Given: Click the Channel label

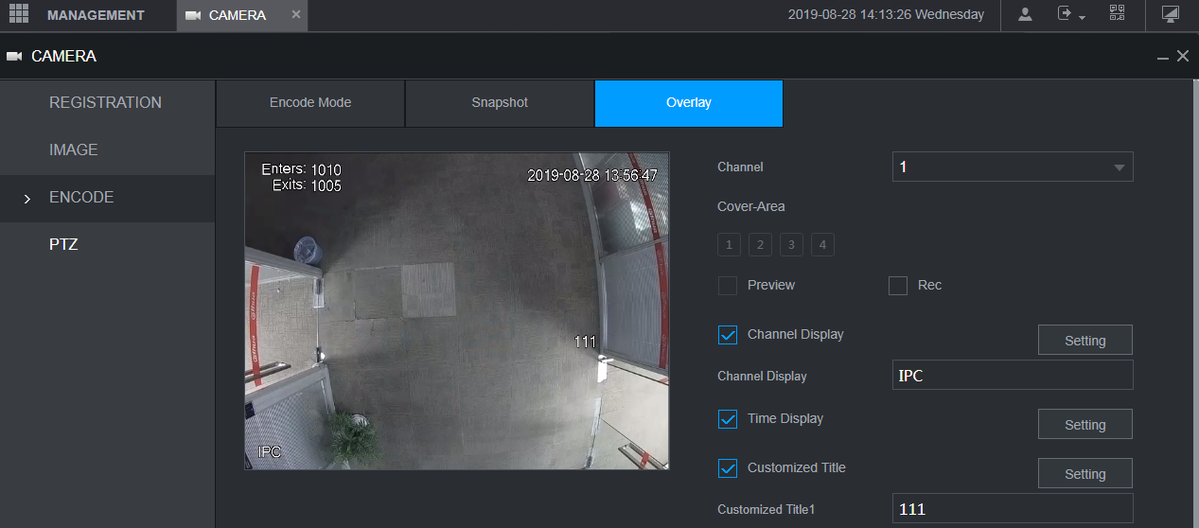Looking at the screenshot, I should 740,167.
